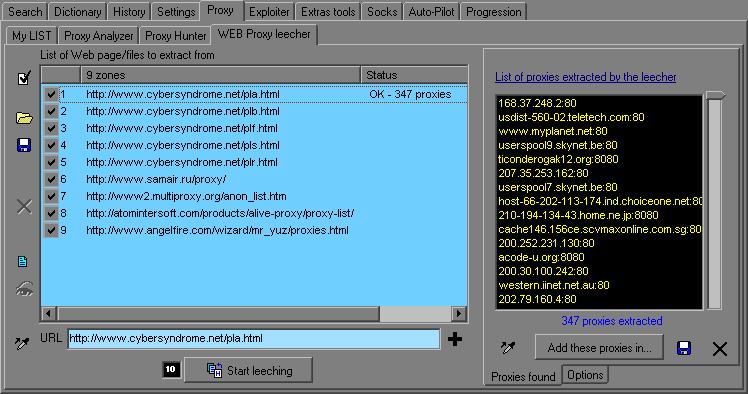The height and width of the screenshot is (394, 748).
Task: Open the Socks tab
Action: 382,11
